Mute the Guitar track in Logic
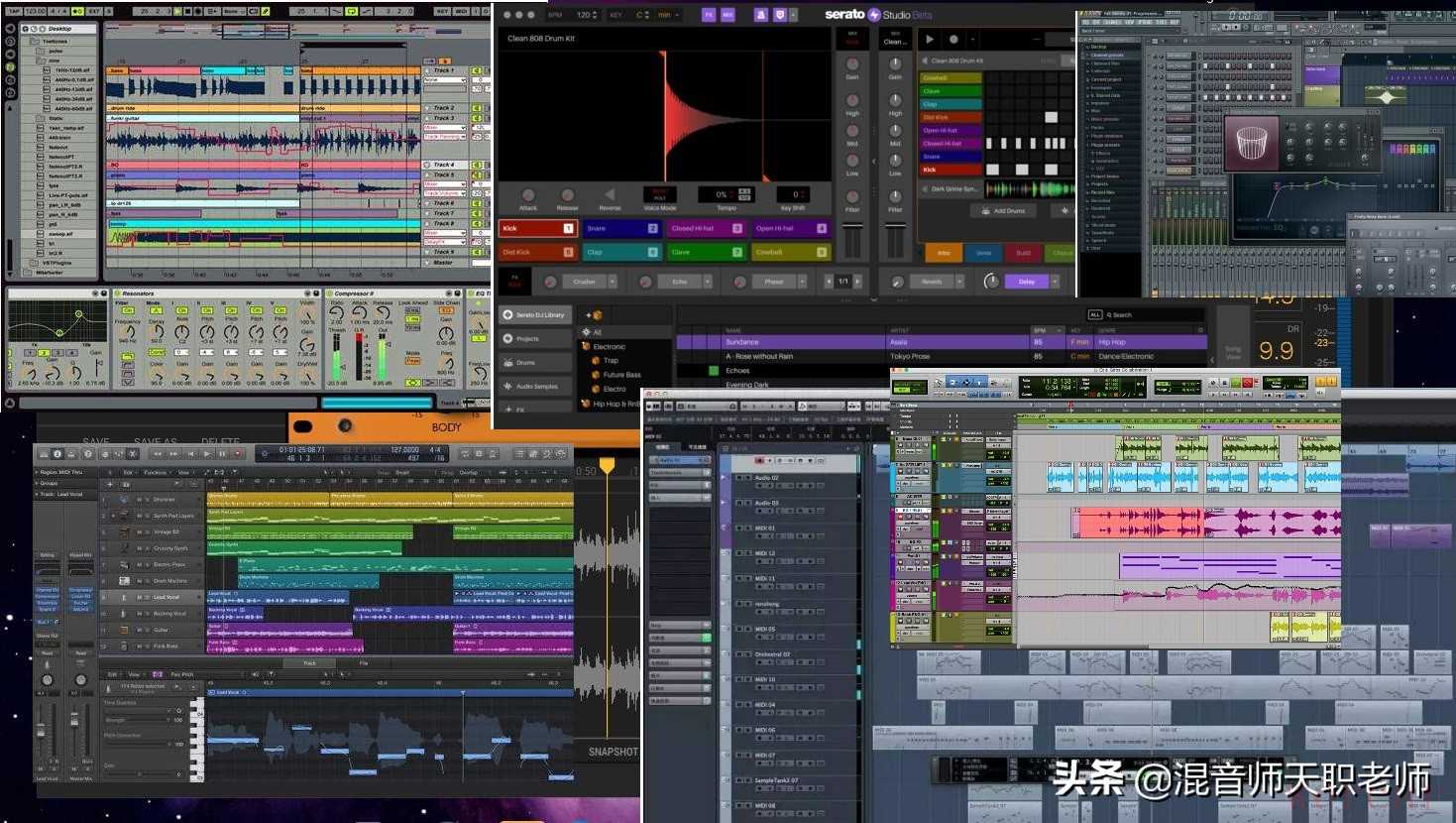The image size is (1456, 823). [138, 630]
